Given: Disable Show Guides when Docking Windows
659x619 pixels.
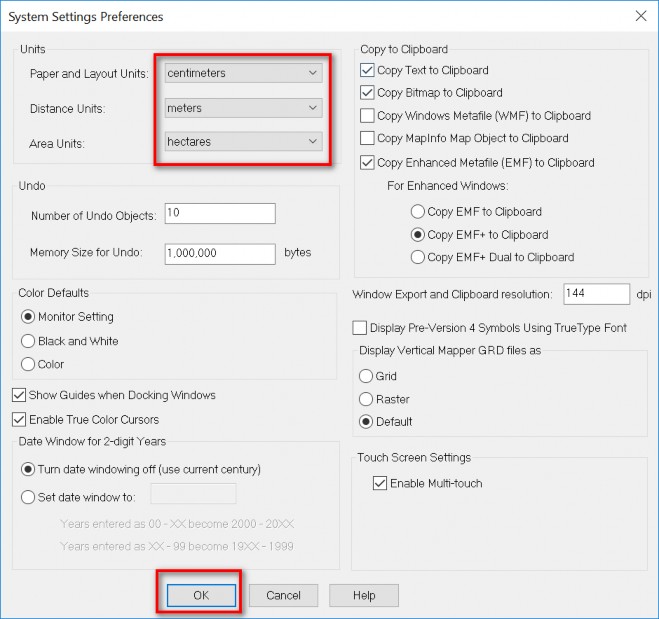Looking at the screenshot, I should (x=19, y=395).
